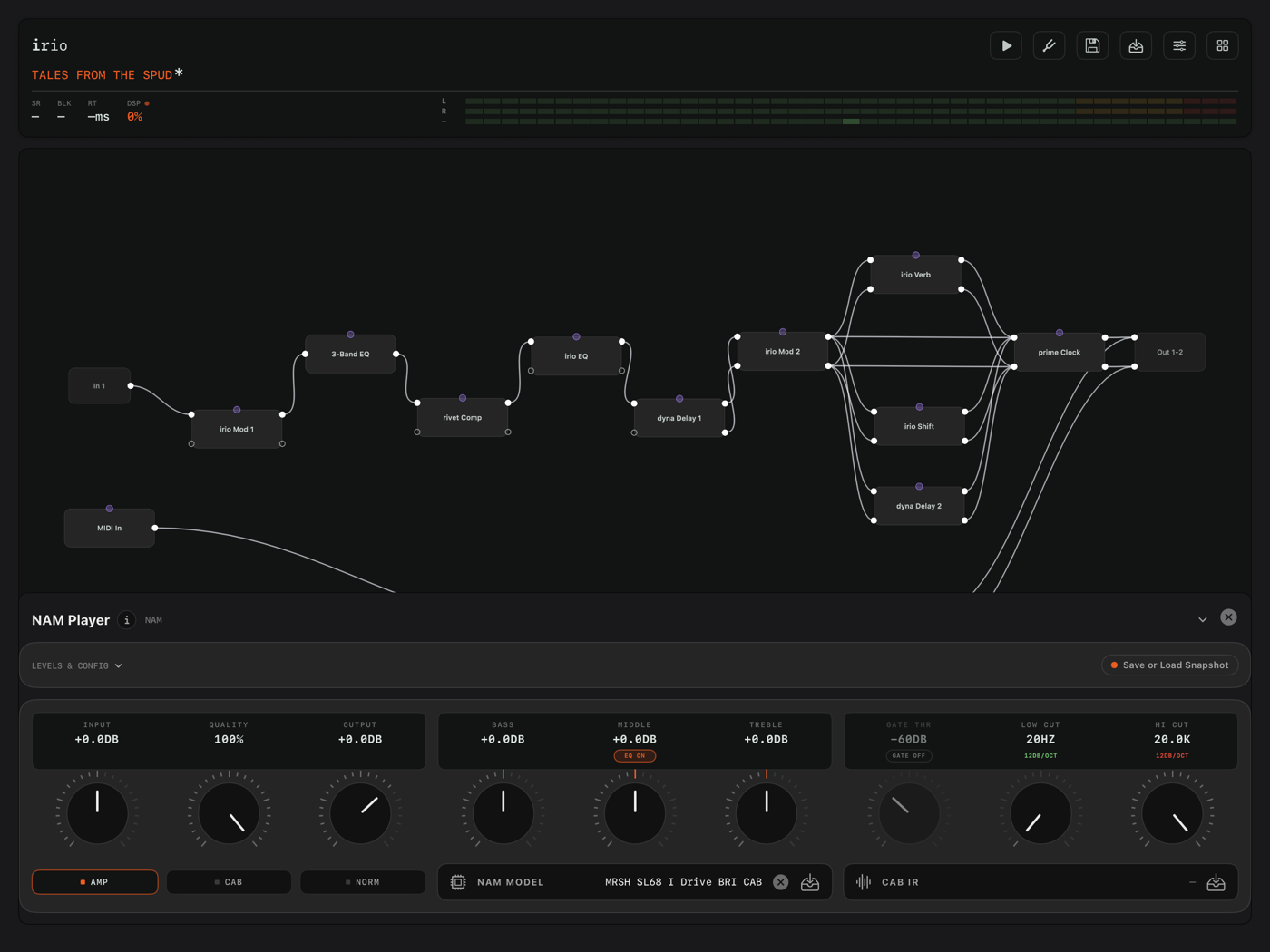Click the Gate Thr knob
Viewport: 1270px width, 952px height.
[909, 813]
